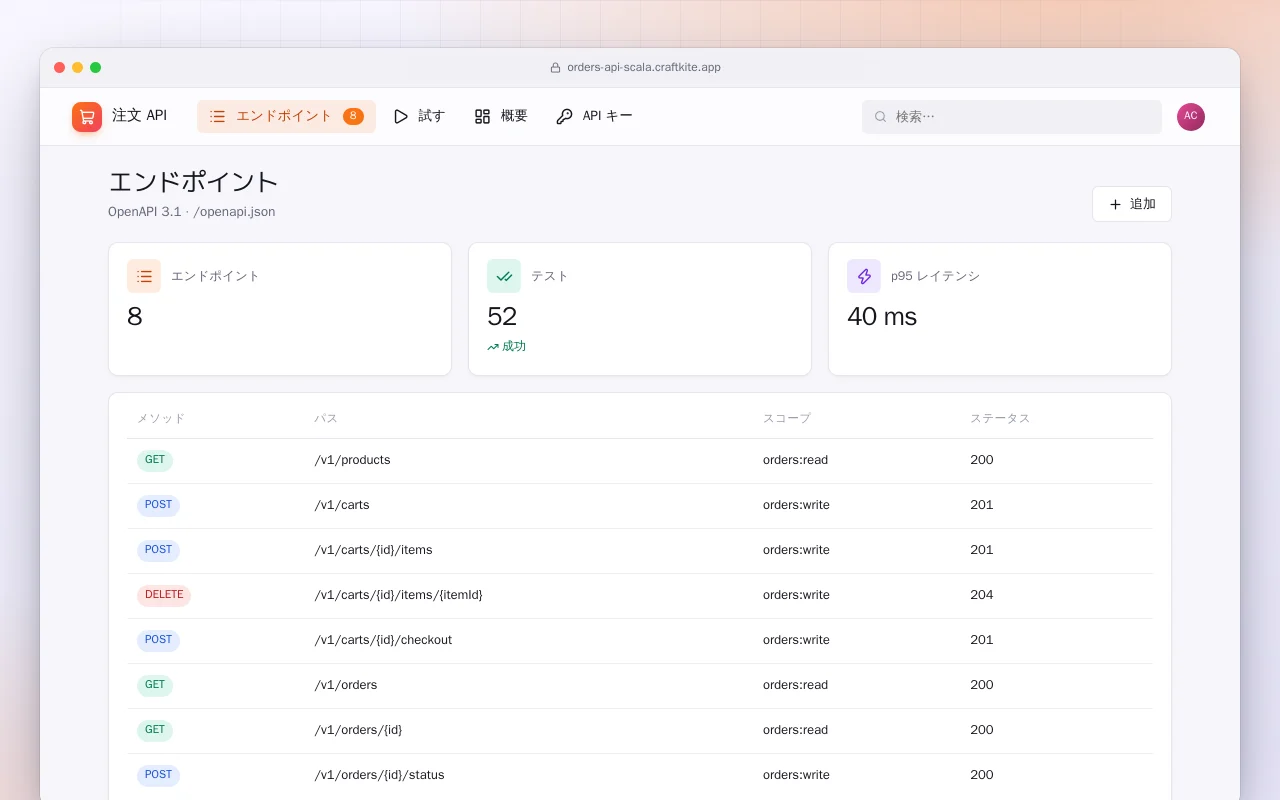Click the メソッド column header
Screen dimensions: 1280x800
pos(161,419)
